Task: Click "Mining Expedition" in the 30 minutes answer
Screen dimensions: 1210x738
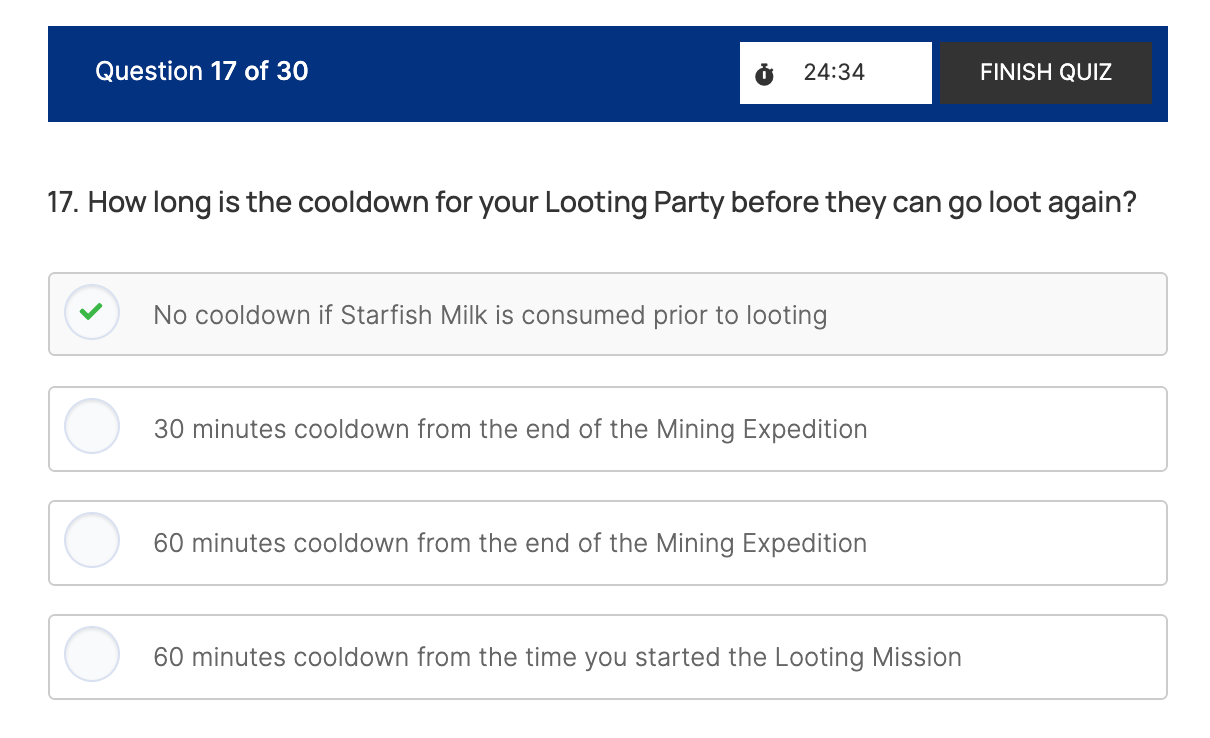Action: (x=761, y=429)
